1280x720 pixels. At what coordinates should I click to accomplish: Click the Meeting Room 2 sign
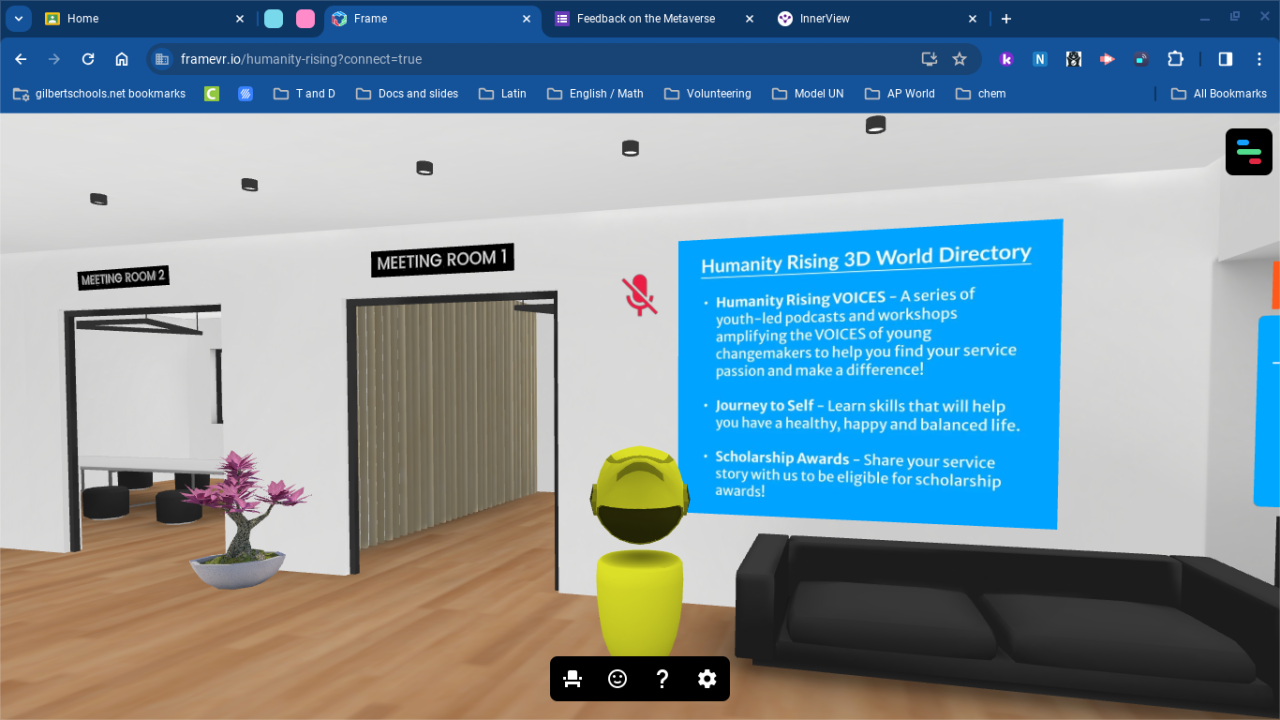click(x=123, y=277)
